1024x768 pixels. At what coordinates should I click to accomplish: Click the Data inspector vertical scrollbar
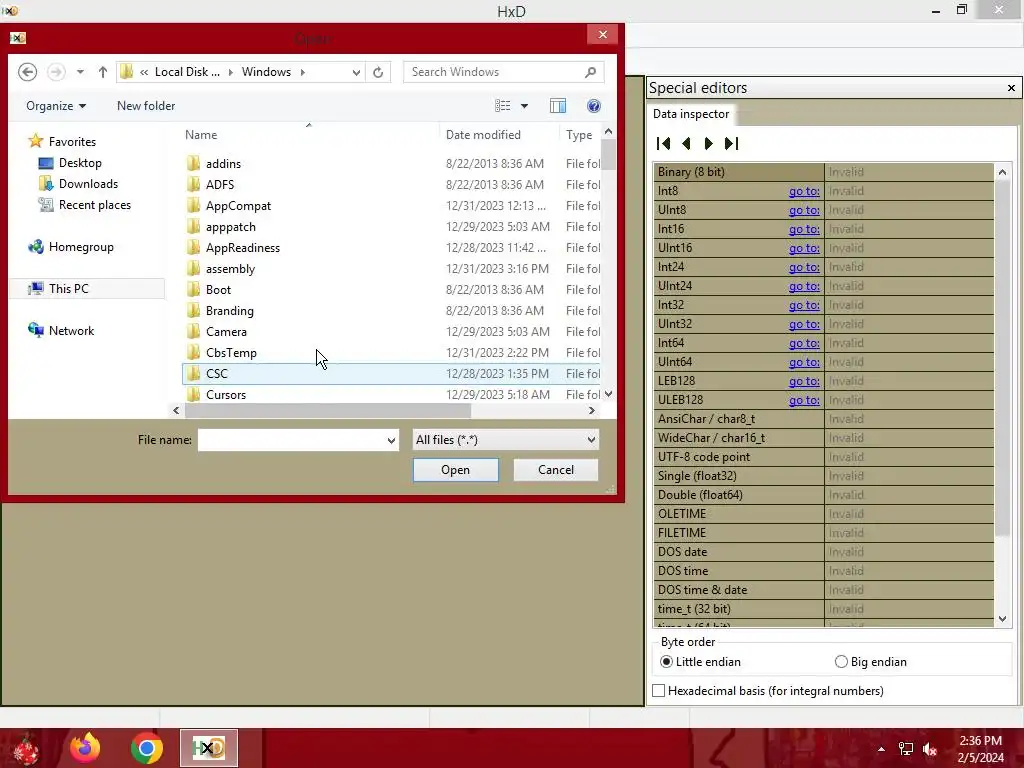pyautogui.click(x=1002, y=359)
